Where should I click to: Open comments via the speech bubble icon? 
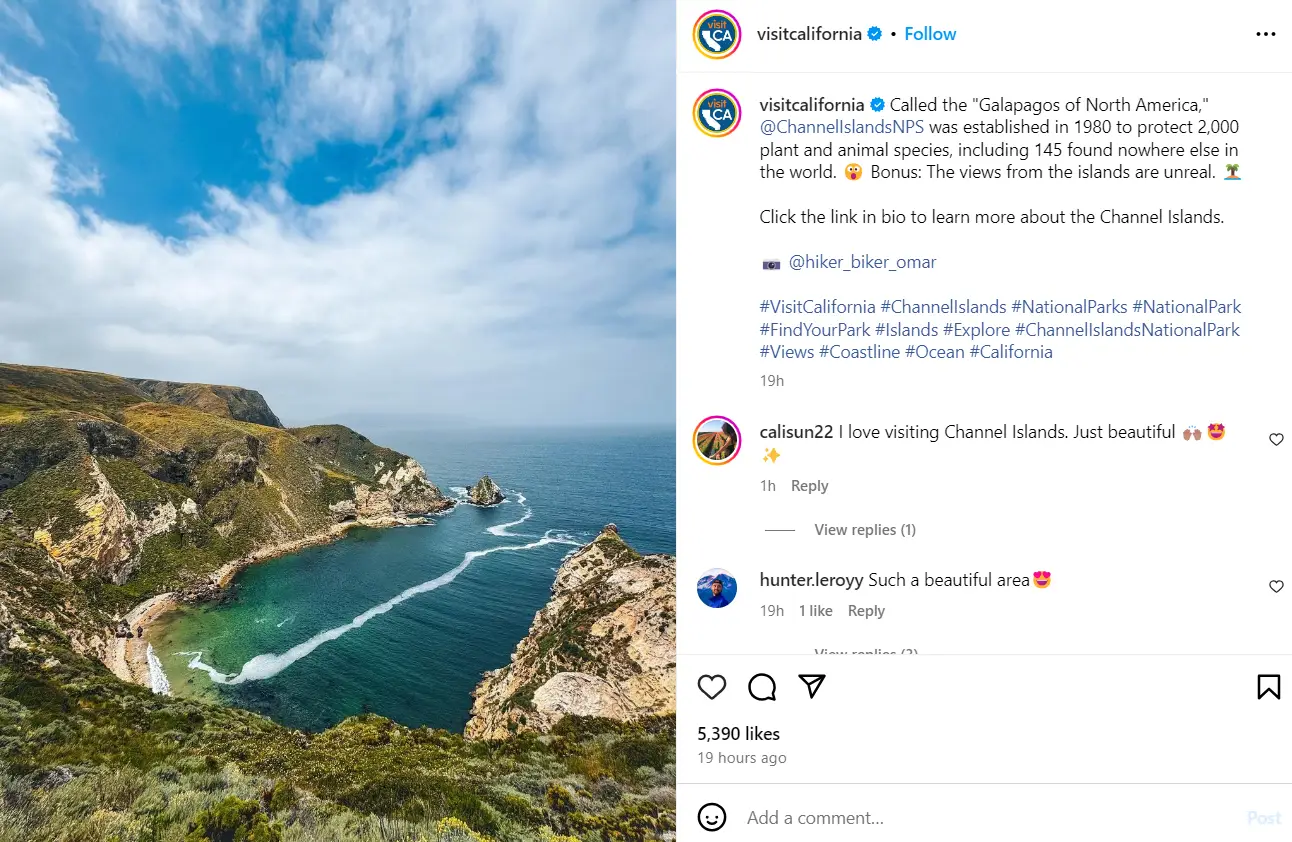762,687
